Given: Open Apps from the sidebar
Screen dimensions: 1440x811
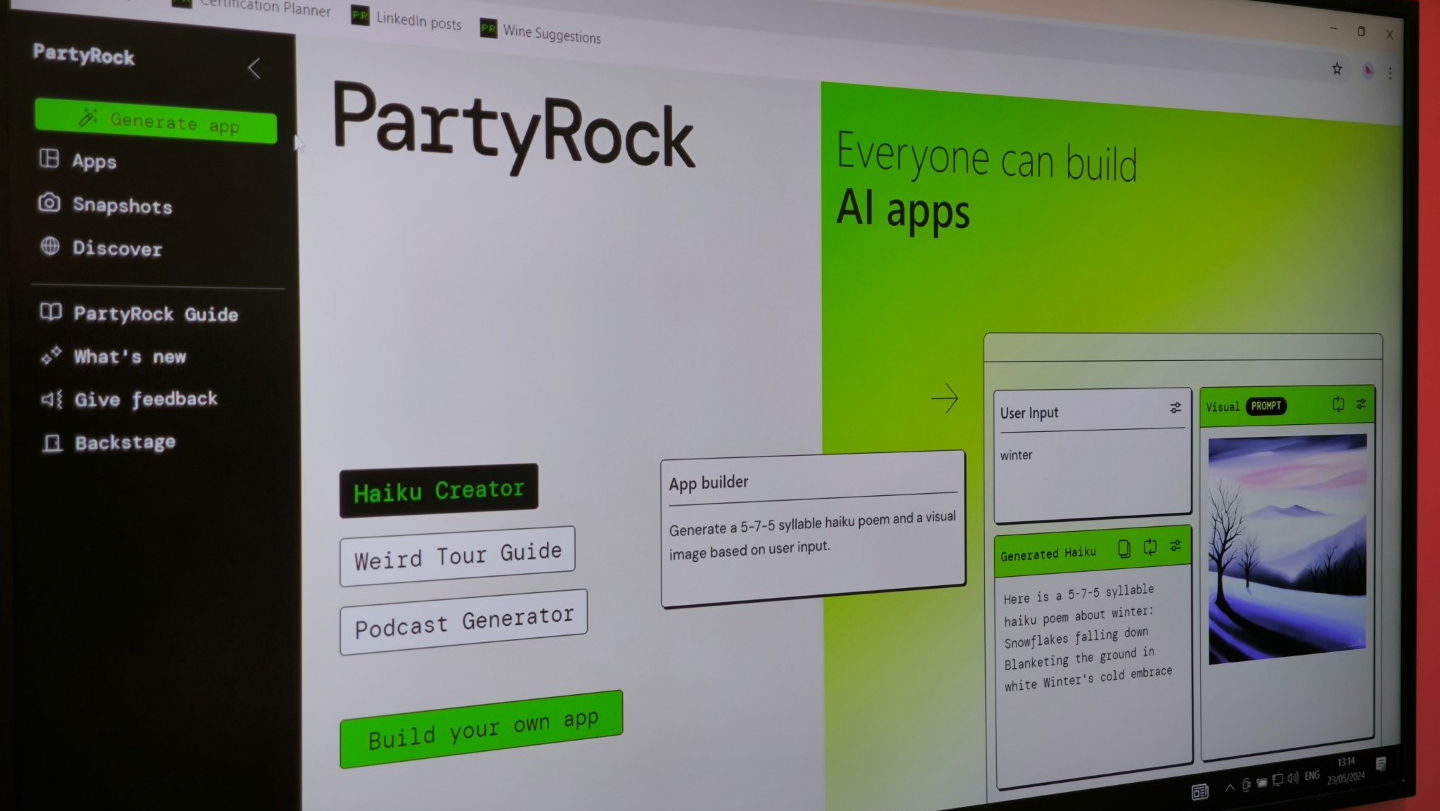Looking at the screenshot, I should pos(94,161).
